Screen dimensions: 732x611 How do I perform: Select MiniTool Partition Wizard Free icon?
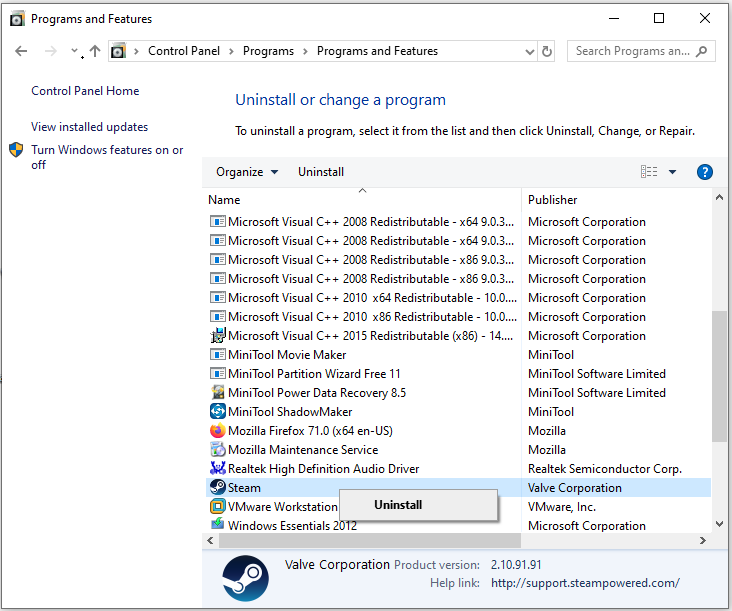click(x=218, y=373)
